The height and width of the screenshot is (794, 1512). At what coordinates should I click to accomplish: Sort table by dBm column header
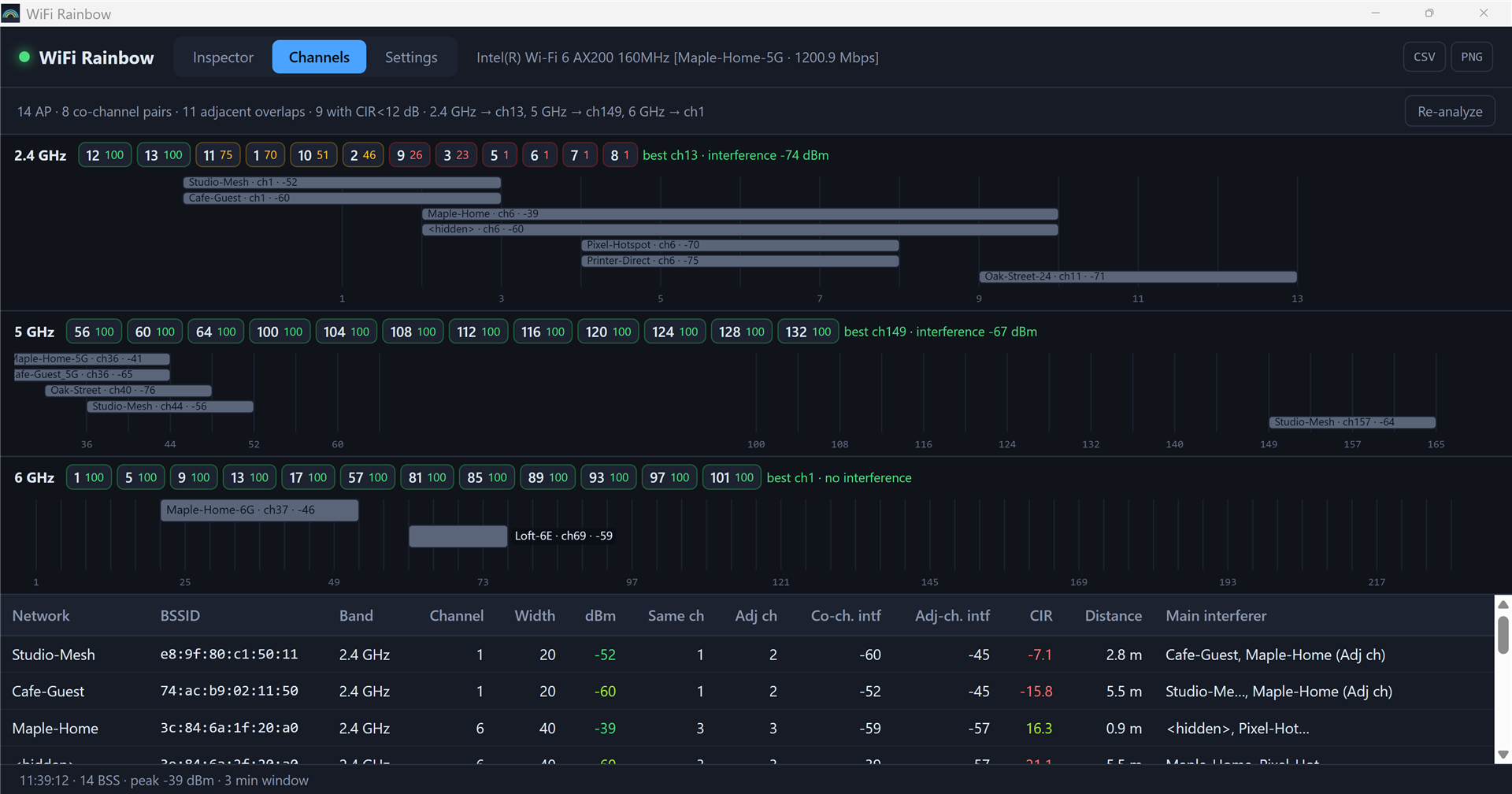pos(600,615)
